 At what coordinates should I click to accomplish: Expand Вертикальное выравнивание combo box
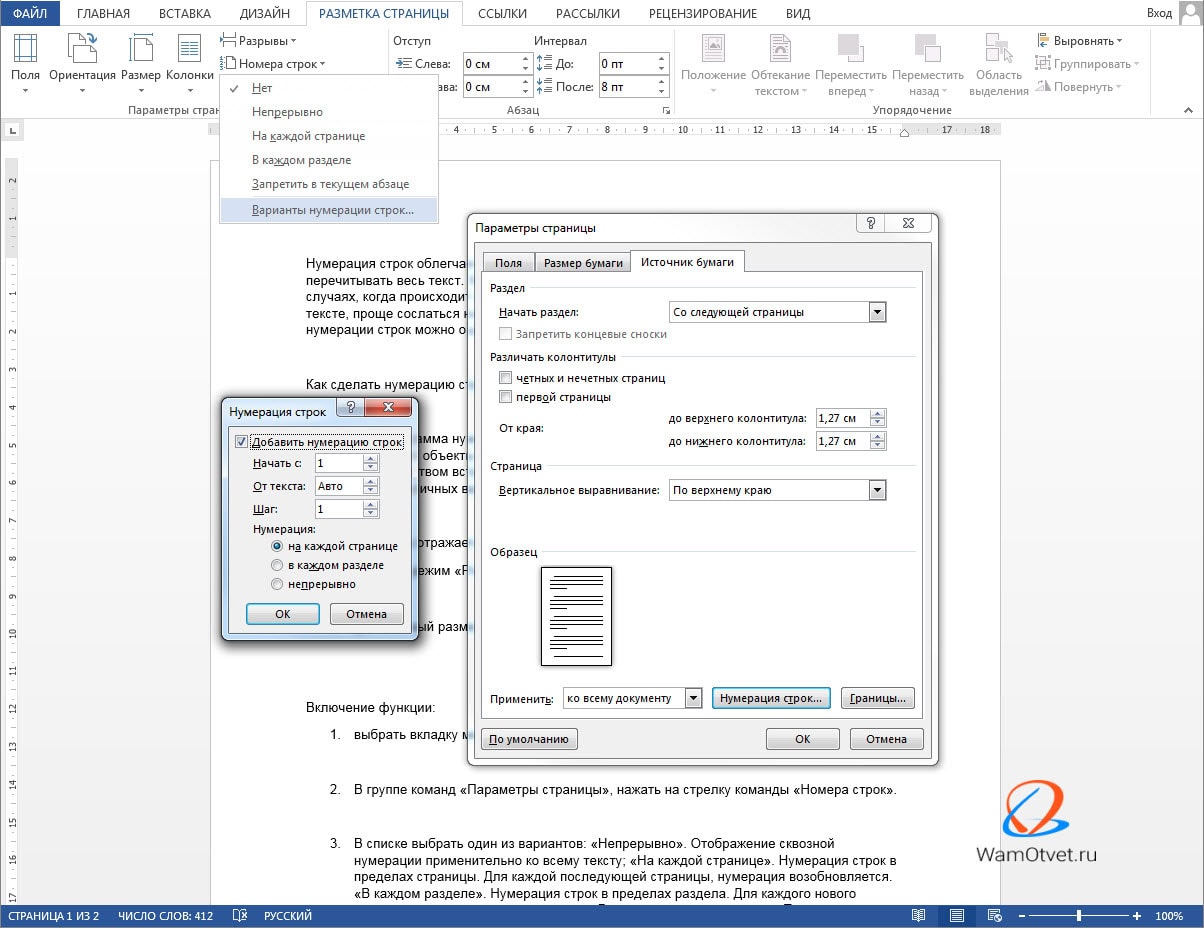878,491
